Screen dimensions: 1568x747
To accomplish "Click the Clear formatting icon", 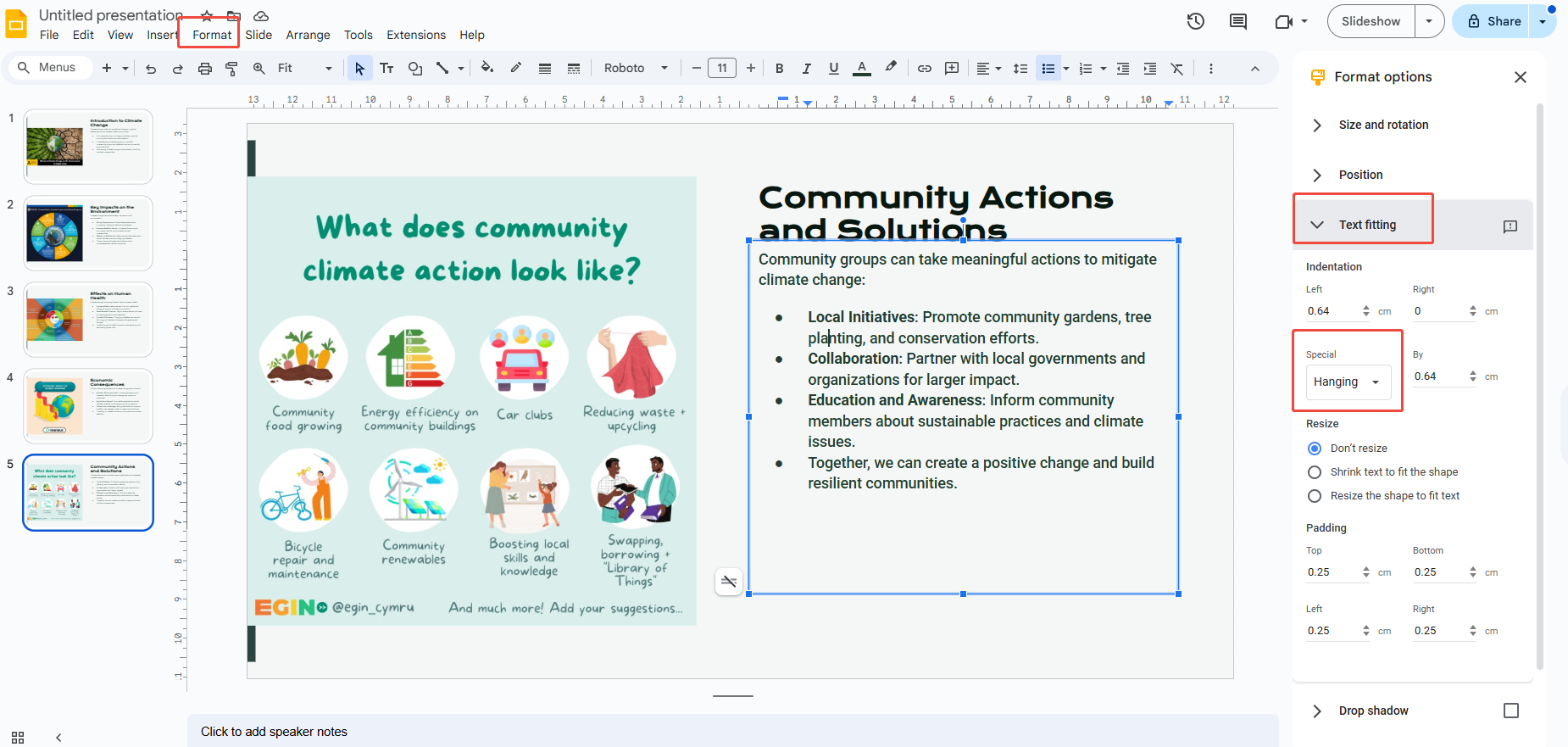I will point(1176,69).
